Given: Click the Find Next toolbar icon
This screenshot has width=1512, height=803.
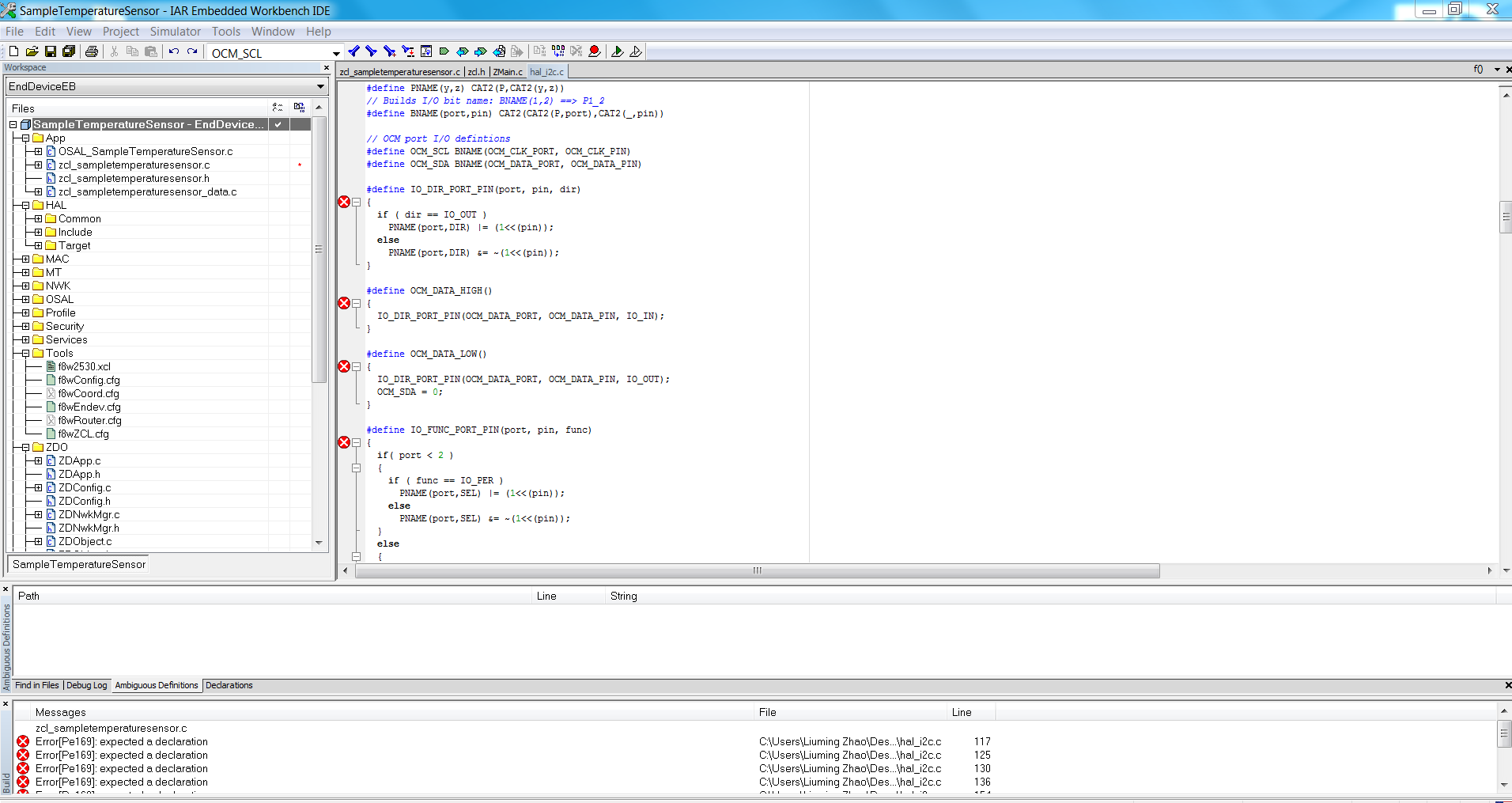Looking at the screenshot, I should point(371,51).
